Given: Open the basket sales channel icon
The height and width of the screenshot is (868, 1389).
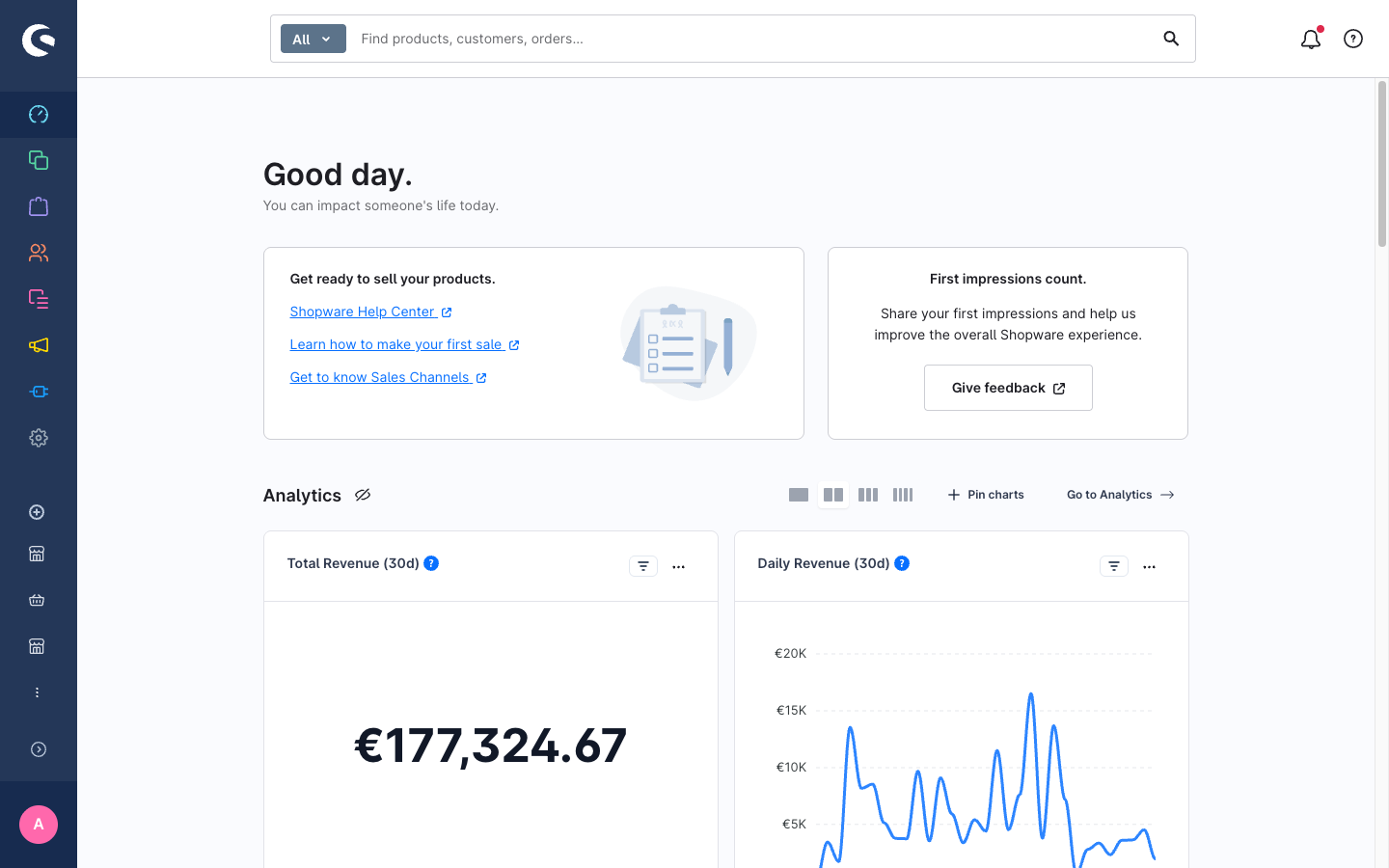Looking at the screenshot, I should (x=37, y=600).
